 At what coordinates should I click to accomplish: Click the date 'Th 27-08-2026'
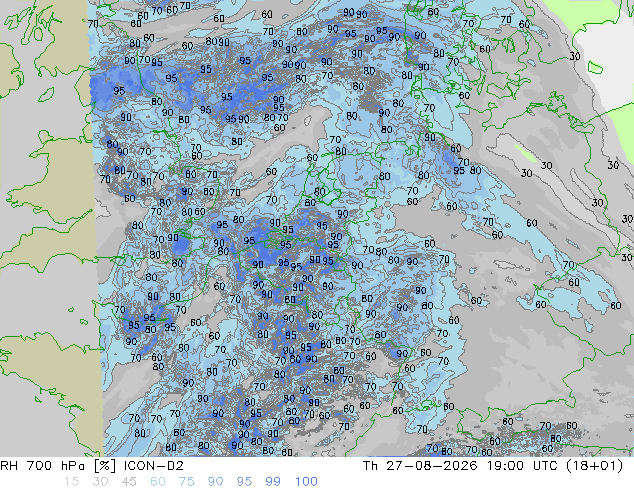420,466
